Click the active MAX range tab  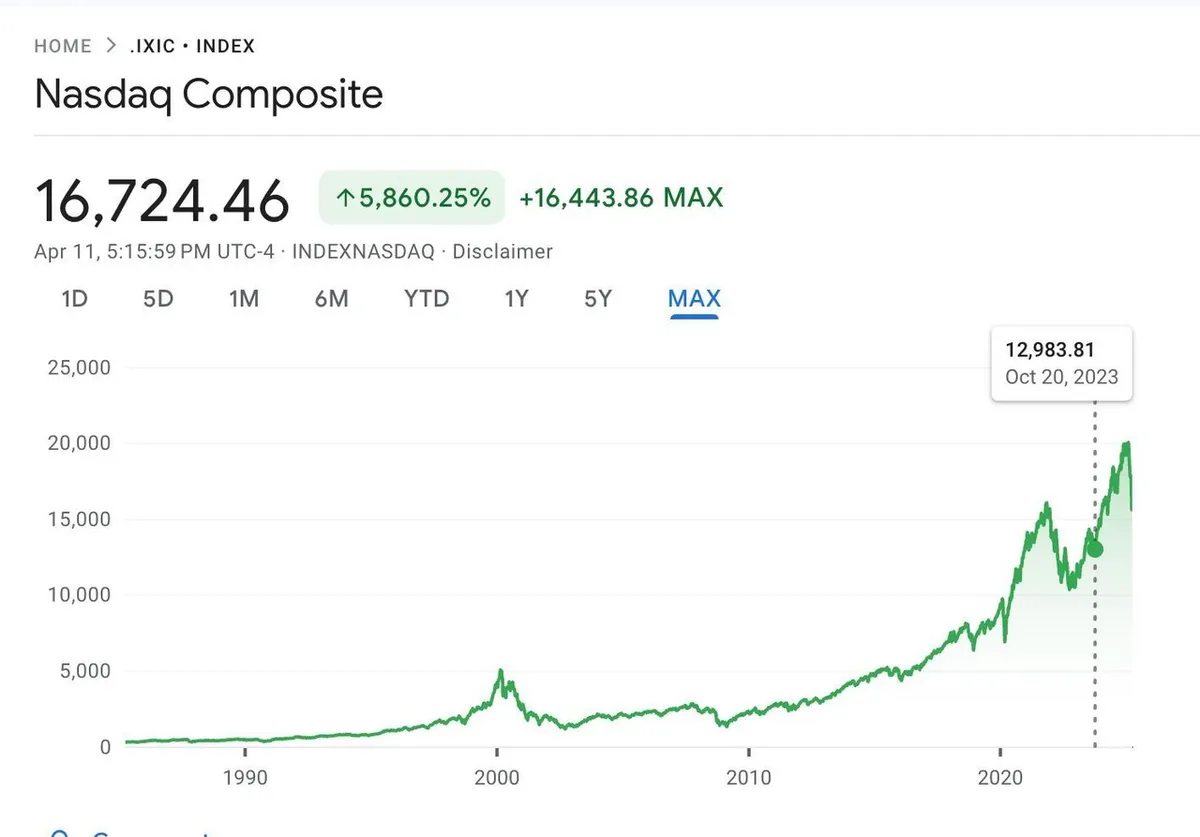(x=694, y=298)
